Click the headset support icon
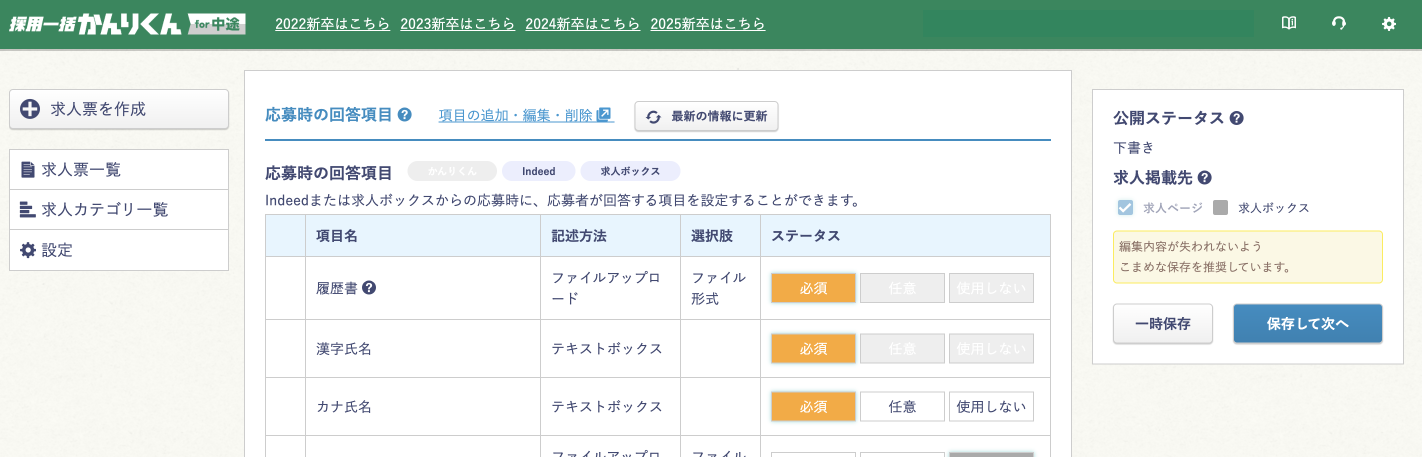The image size is (1422, 457). pyautogui.click(x=1339, y=24)
